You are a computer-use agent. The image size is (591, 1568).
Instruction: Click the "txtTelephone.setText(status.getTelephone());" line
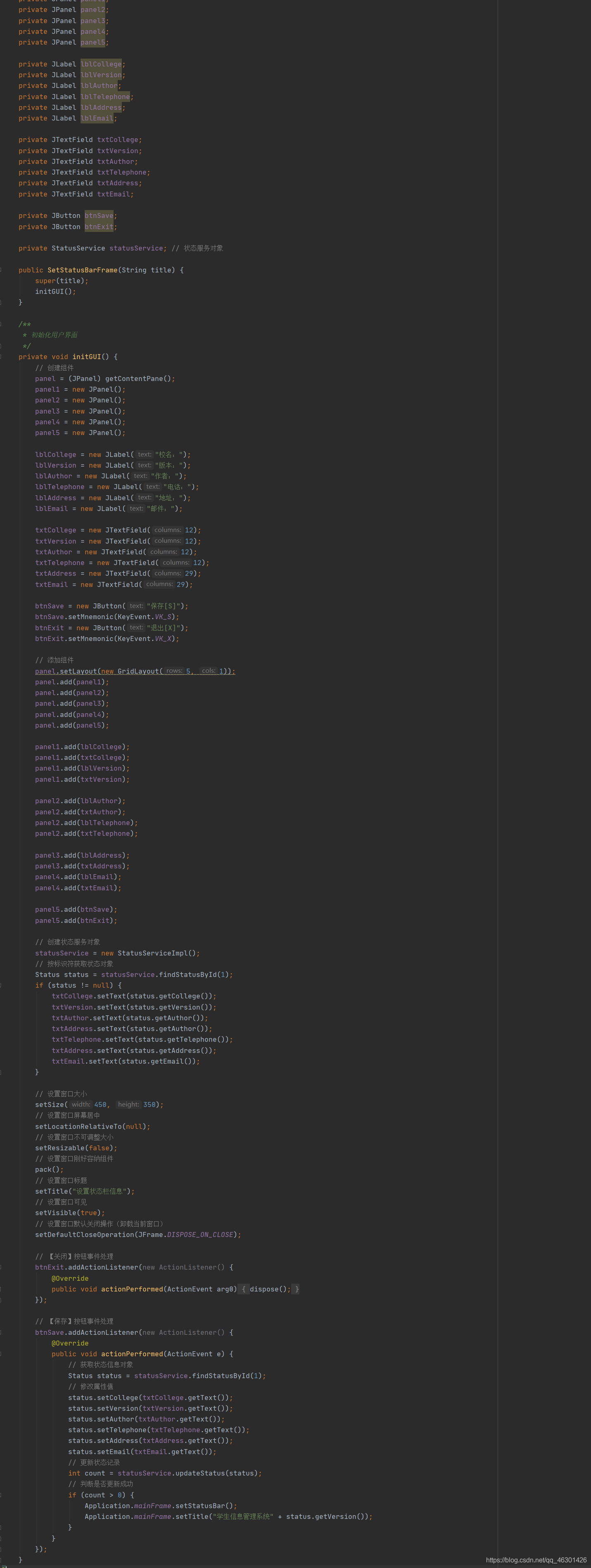[142, 1040]
